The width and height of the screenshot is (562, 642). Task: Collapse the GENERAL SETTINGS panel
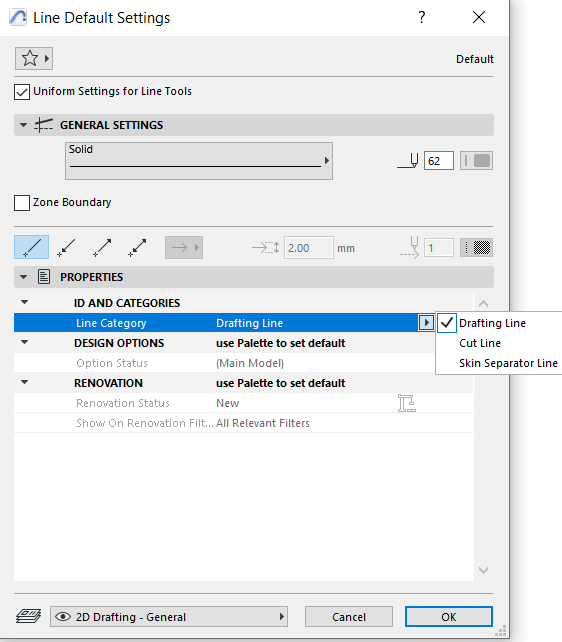click(23, 125)
